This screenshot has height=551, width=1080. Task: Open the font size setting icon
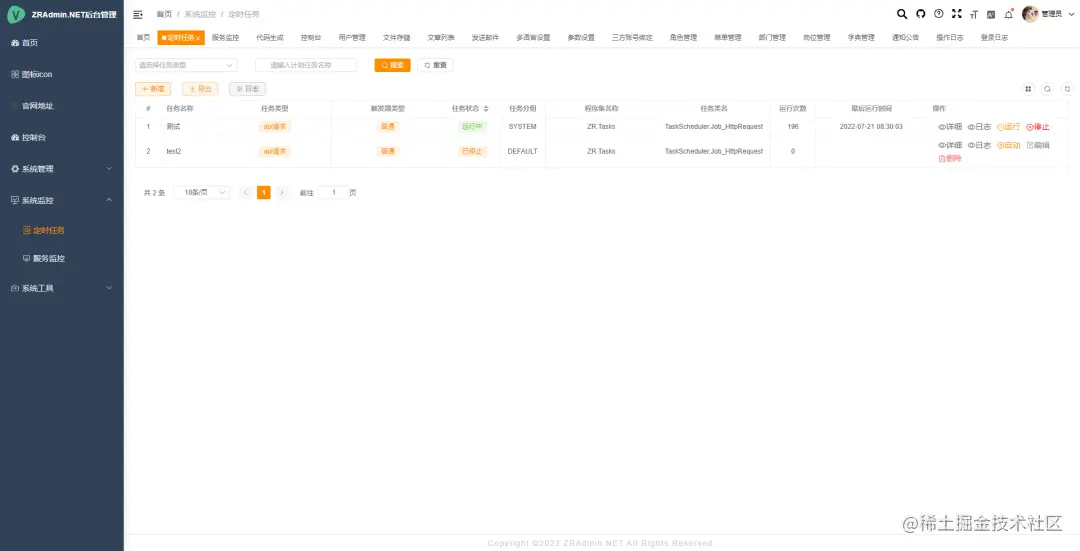974,14
